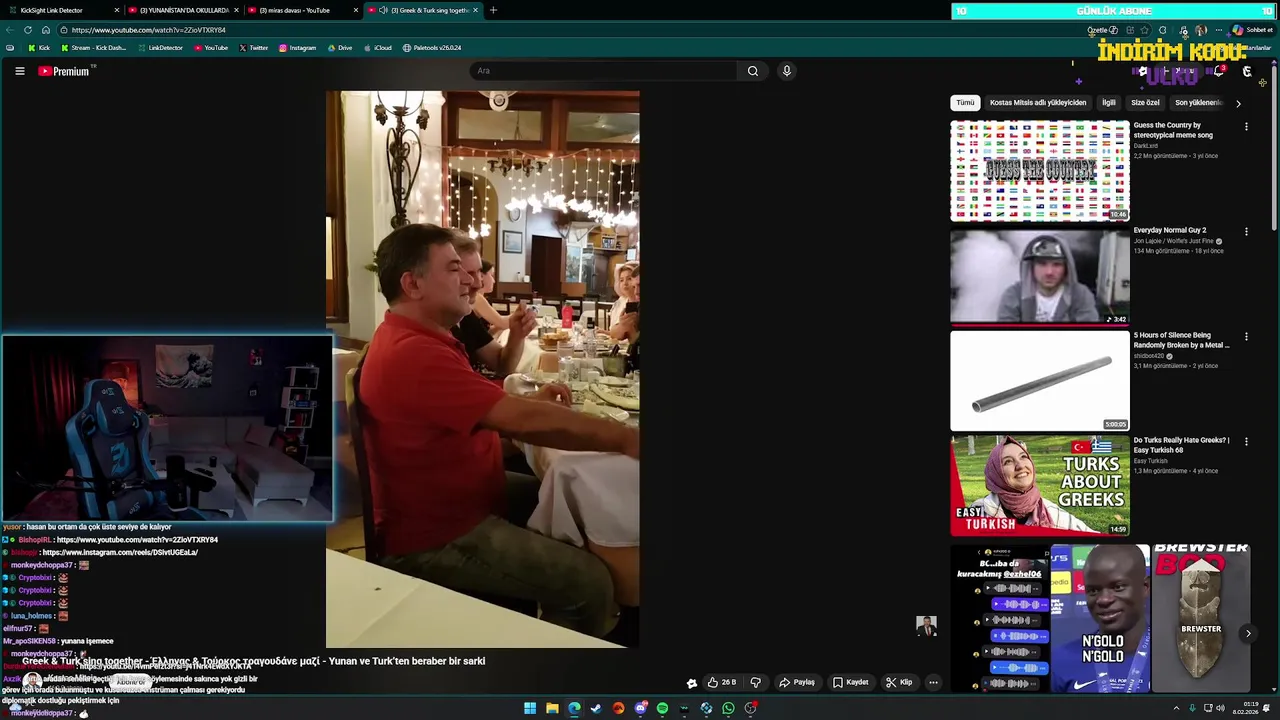The height and width of the screenshot is (720, 1280).
Task: Click the extension icon left of the like button
Action: 691,684
